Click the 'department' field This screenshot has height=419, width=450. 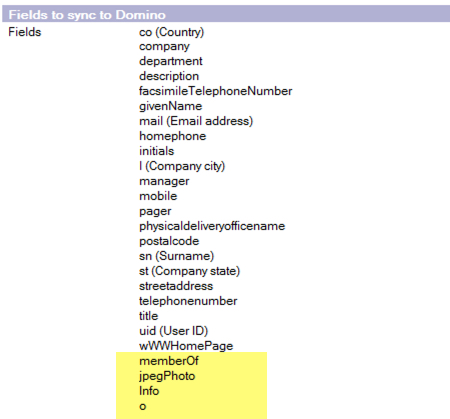click(170, 61)
